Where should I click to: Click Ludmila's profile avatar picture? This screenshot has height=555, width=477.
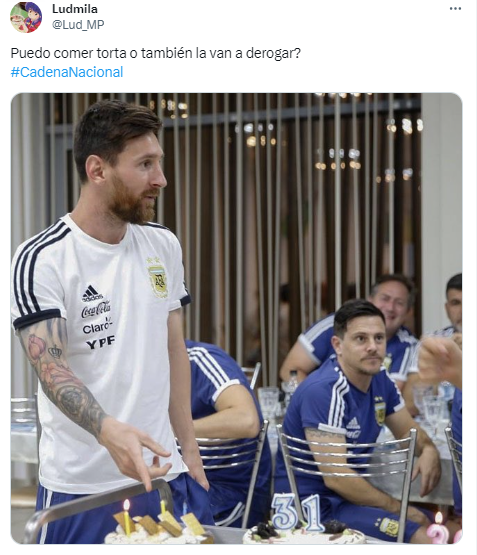click(26, 17)
